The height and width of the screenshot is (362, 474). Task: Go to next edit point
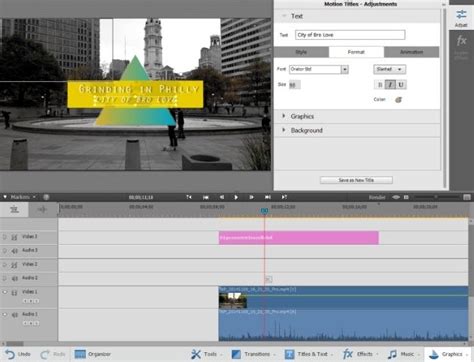[x=268, y=197]
